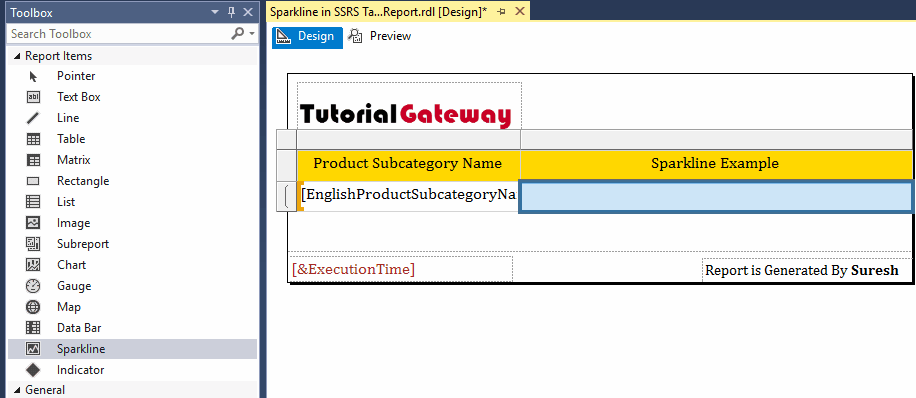
Task: Click the EnglishProductSubcategoryName data cell
Action: click(x=408, y=195)
